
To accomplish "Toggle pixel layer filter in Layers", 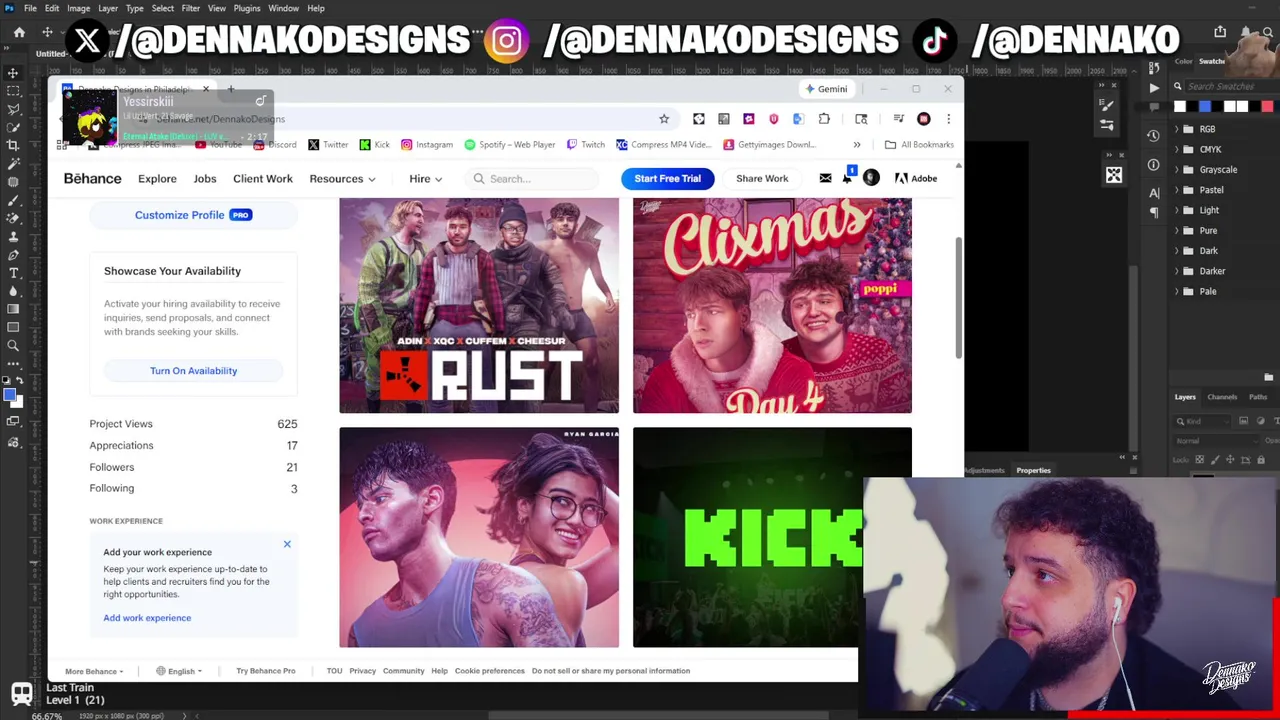I will tap(1244, 421).
